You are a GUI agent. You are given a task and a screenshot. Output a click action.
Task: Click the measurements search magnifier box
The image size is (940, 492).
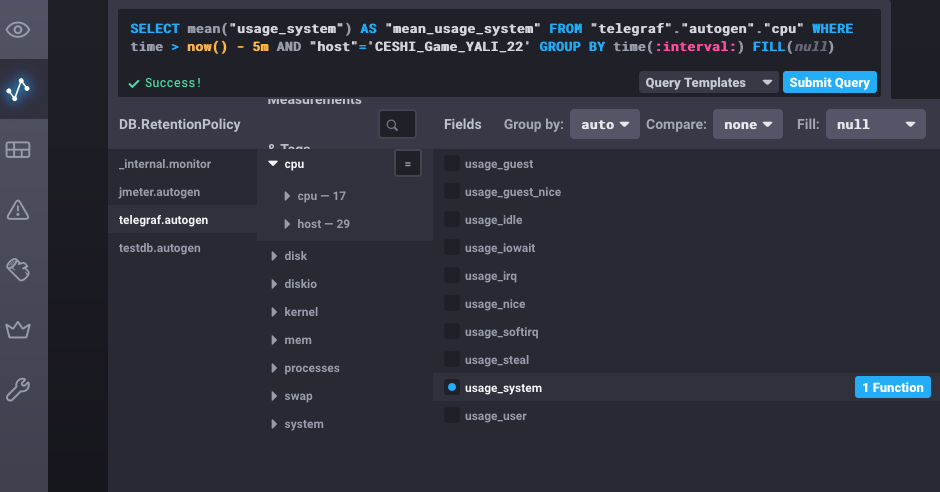(397, 125)
